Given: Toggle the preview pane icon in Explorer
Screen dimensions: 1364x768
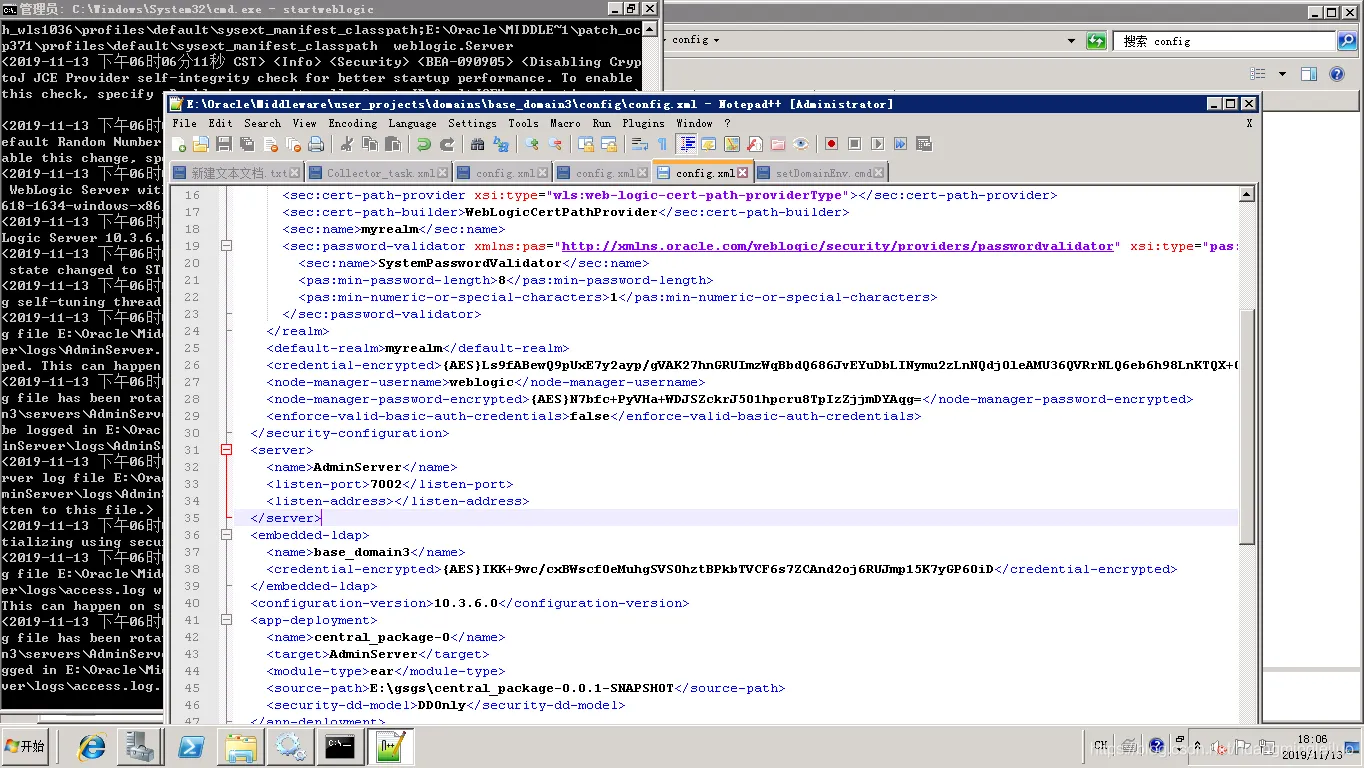Looking at the screenshot, I should (x=1309, y=74).
